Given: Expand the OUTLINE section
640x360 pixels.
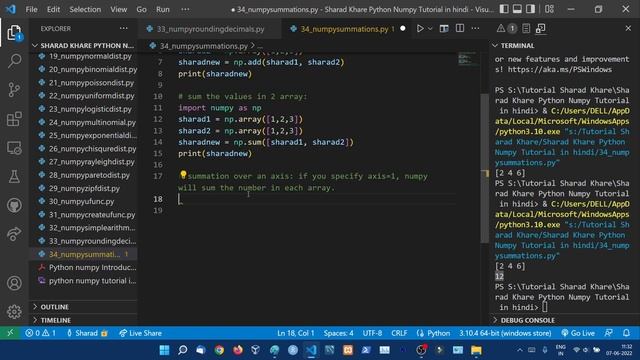Looking at the screenshot, I should coord(84,307).
